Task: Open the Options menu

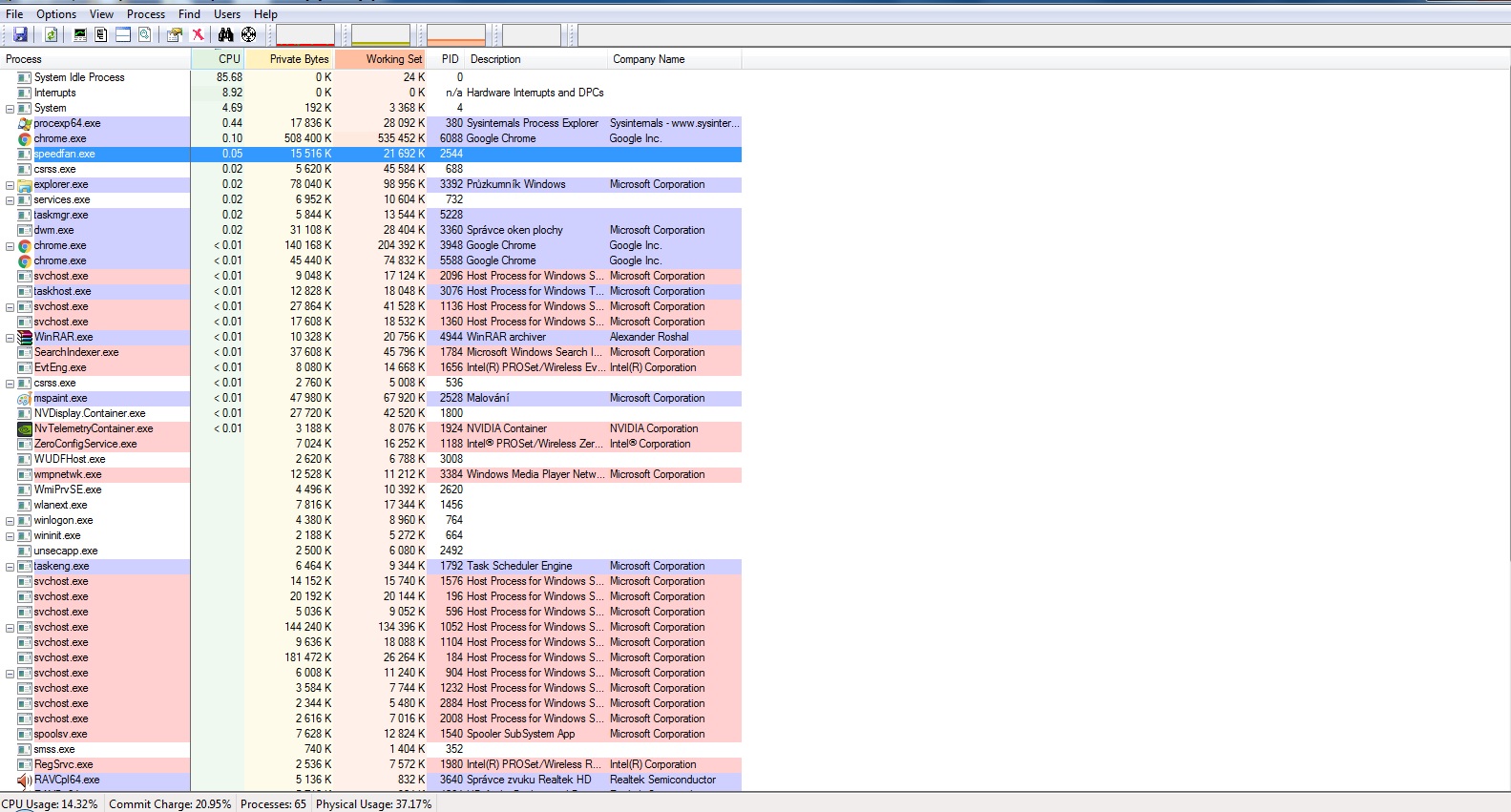Action: click(56, 14)
